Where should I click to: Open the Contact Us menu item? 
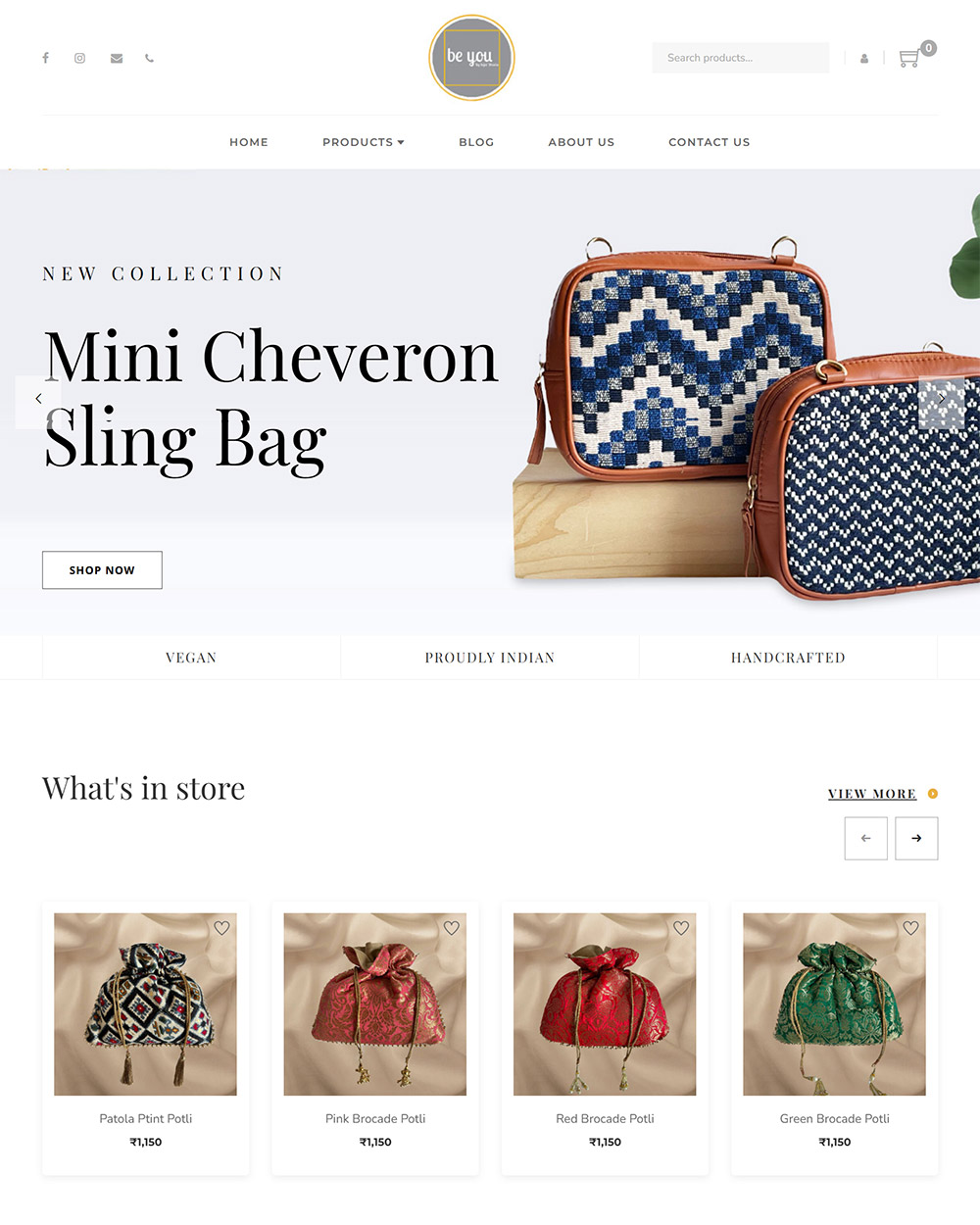pos(710,142)
